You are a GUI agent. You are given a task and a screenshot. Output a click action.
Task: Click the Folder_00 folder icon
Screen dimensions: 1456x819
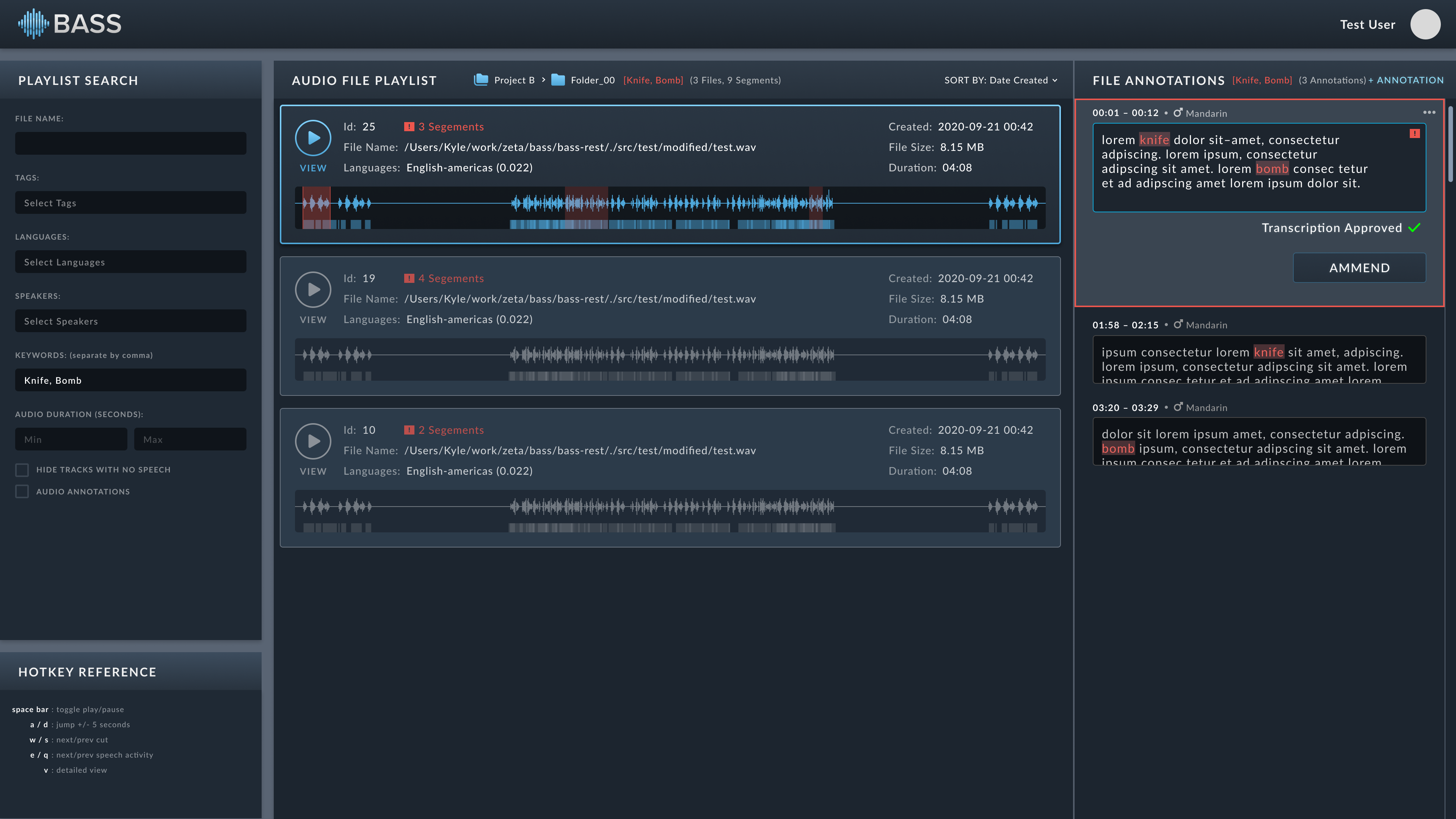coord(558,80)
